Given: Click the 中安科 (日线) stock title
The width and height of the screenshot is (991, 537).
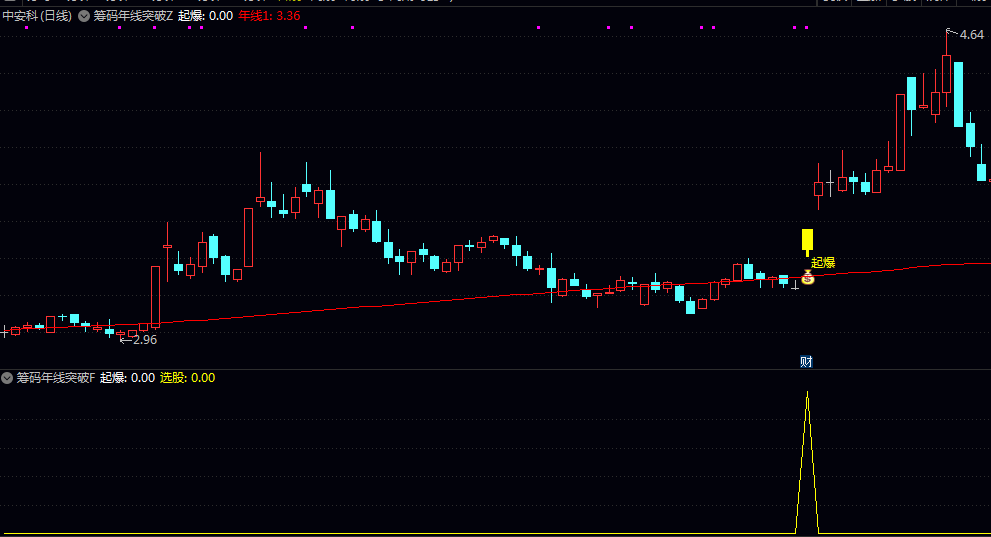Looking at the screenshot, I should click(x=37, y=16).
